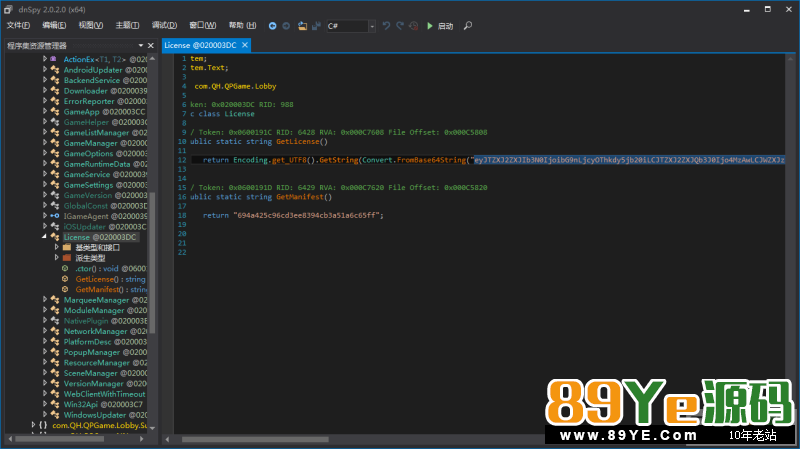Click the tree panel vertical scrollbar
Image resolution: width=800 pixels, height=449 pixels.
pyautogui.click(x=152, y=263)
